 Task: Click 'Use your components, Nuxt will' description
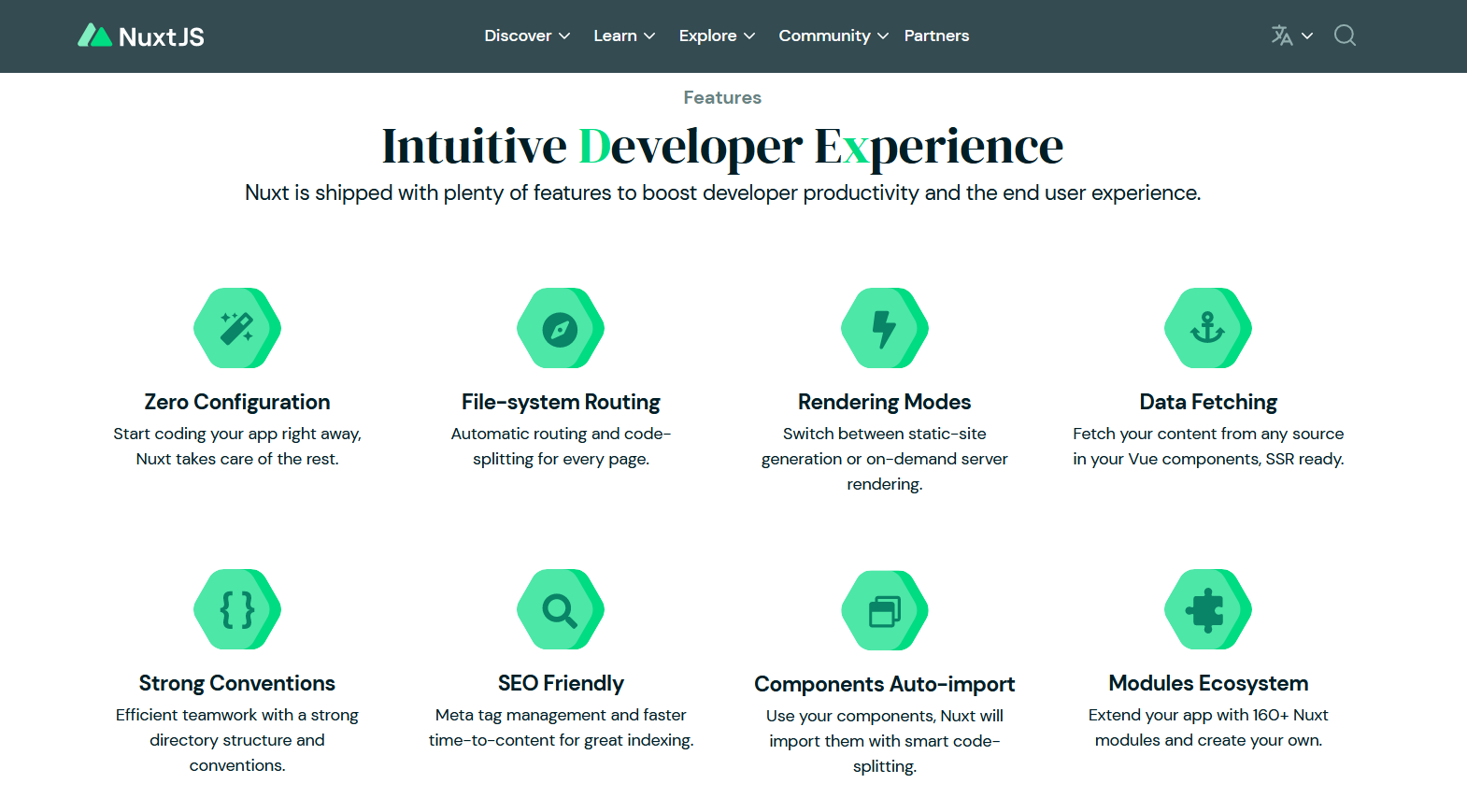(x=885, y=741)
